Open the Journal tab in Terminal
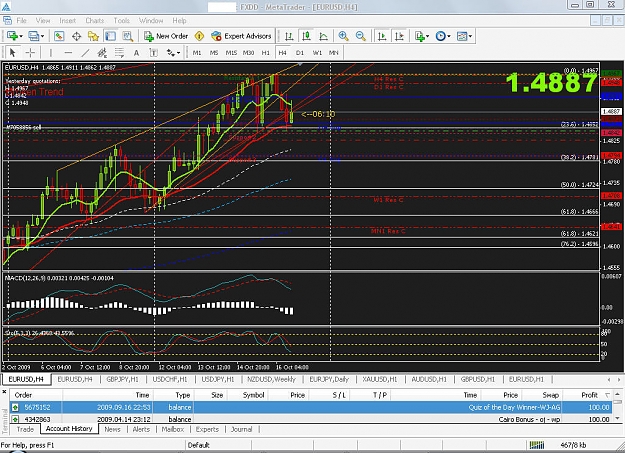The image size is (625, 453). point(242,429)
